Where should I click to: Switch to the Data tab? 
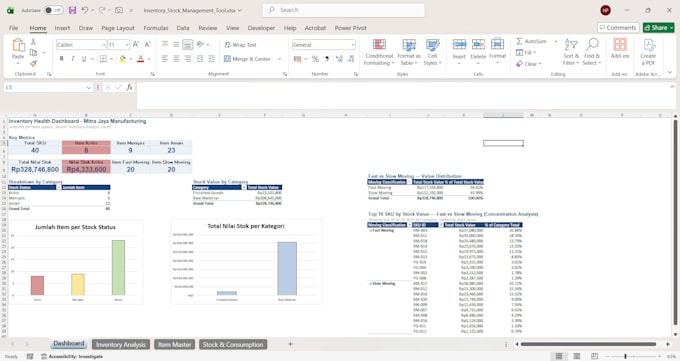pyautogui.click(x=183, y=28)
